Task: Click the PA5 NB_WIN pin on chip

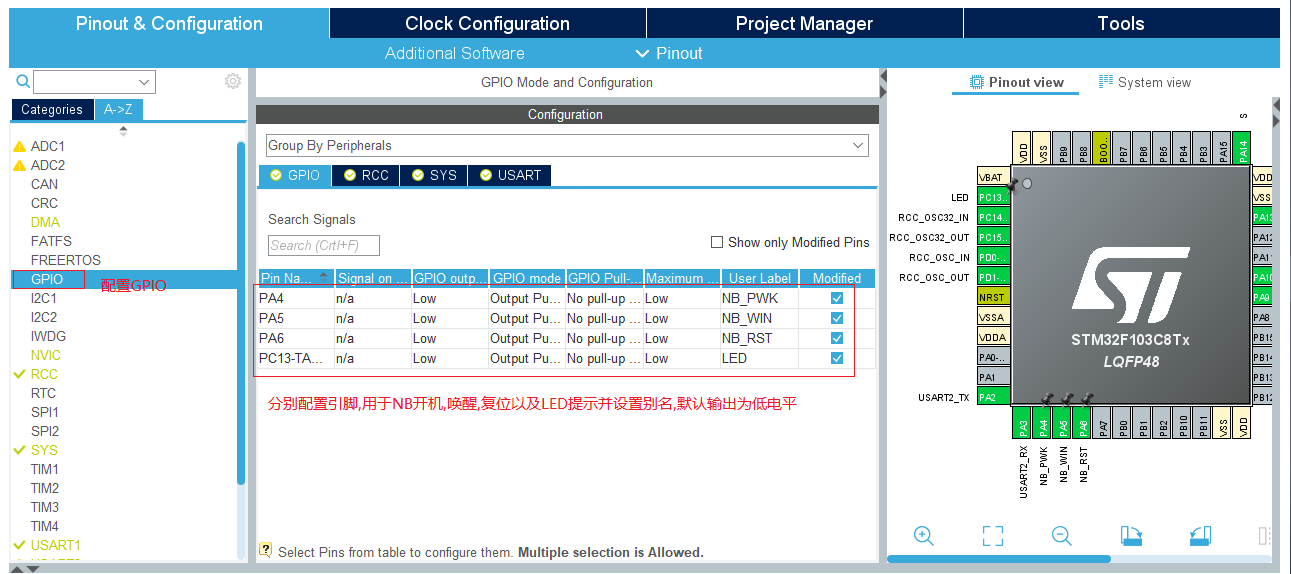Action: click(1063, 424)
